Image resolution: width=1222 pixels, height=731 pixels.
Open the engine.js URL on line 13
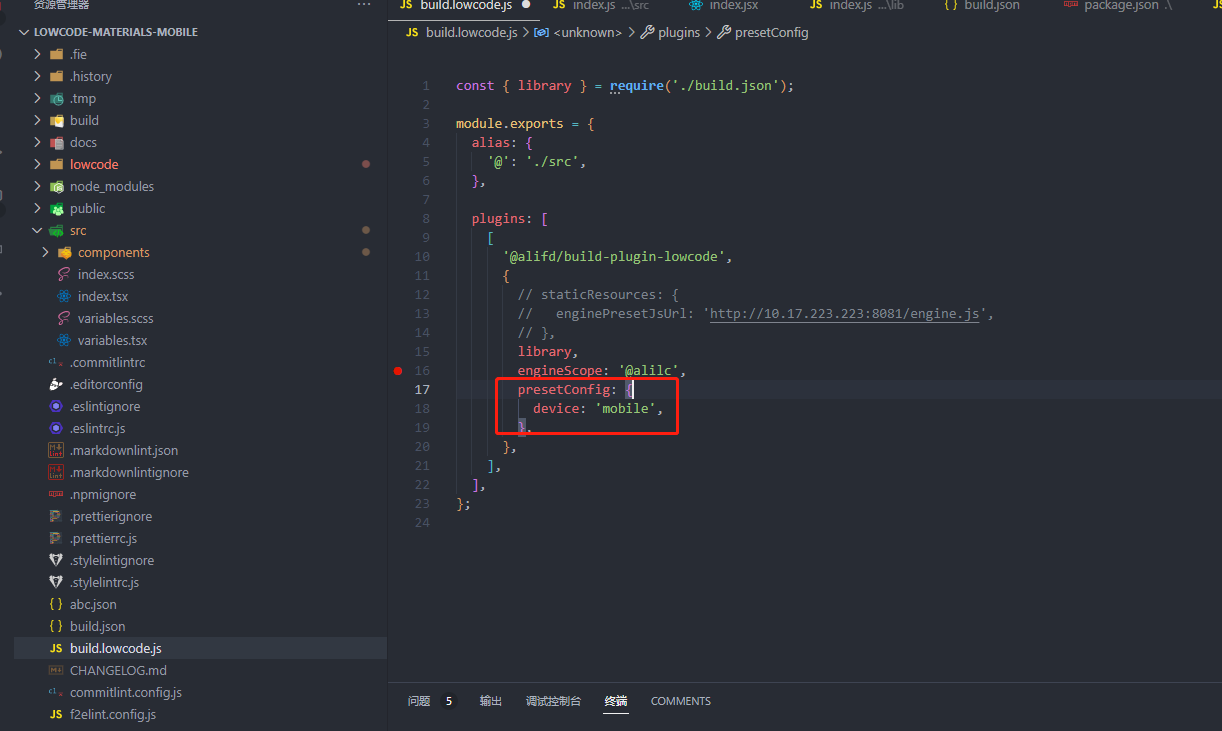pyautogui.click(x=845, y=313)
